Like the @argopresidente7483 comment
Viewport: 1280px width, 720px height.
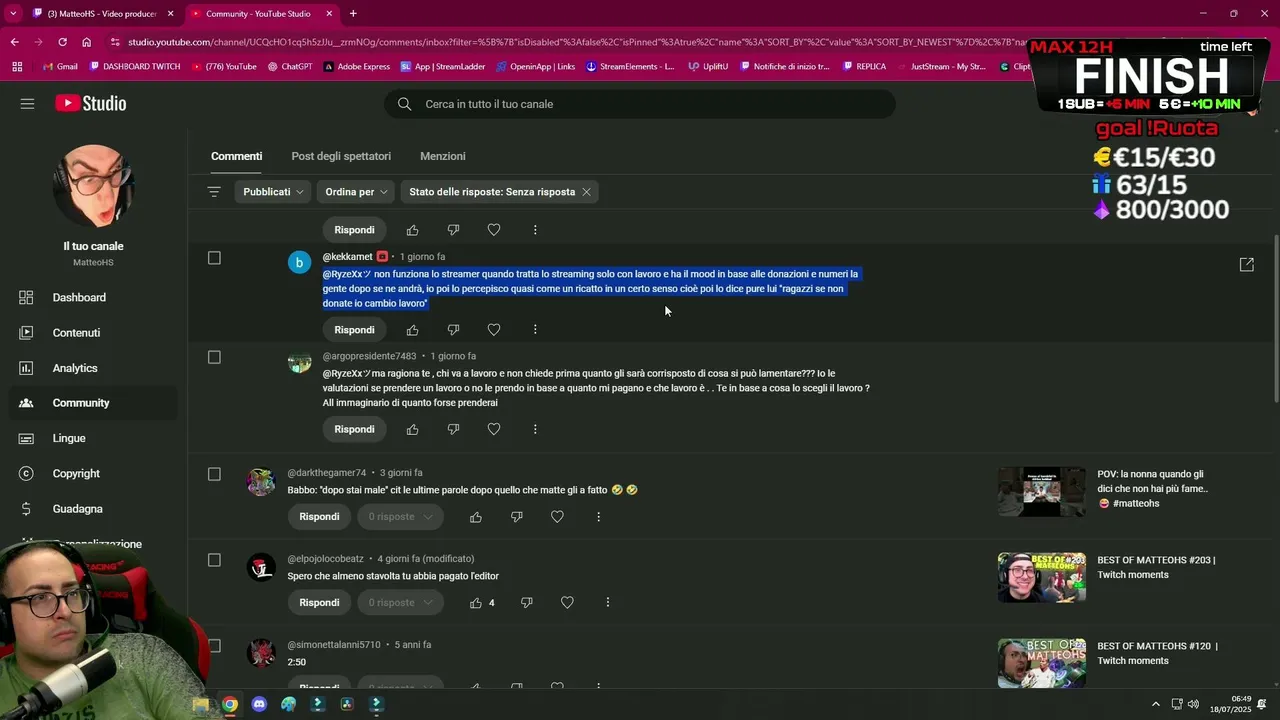pos(413,429)
